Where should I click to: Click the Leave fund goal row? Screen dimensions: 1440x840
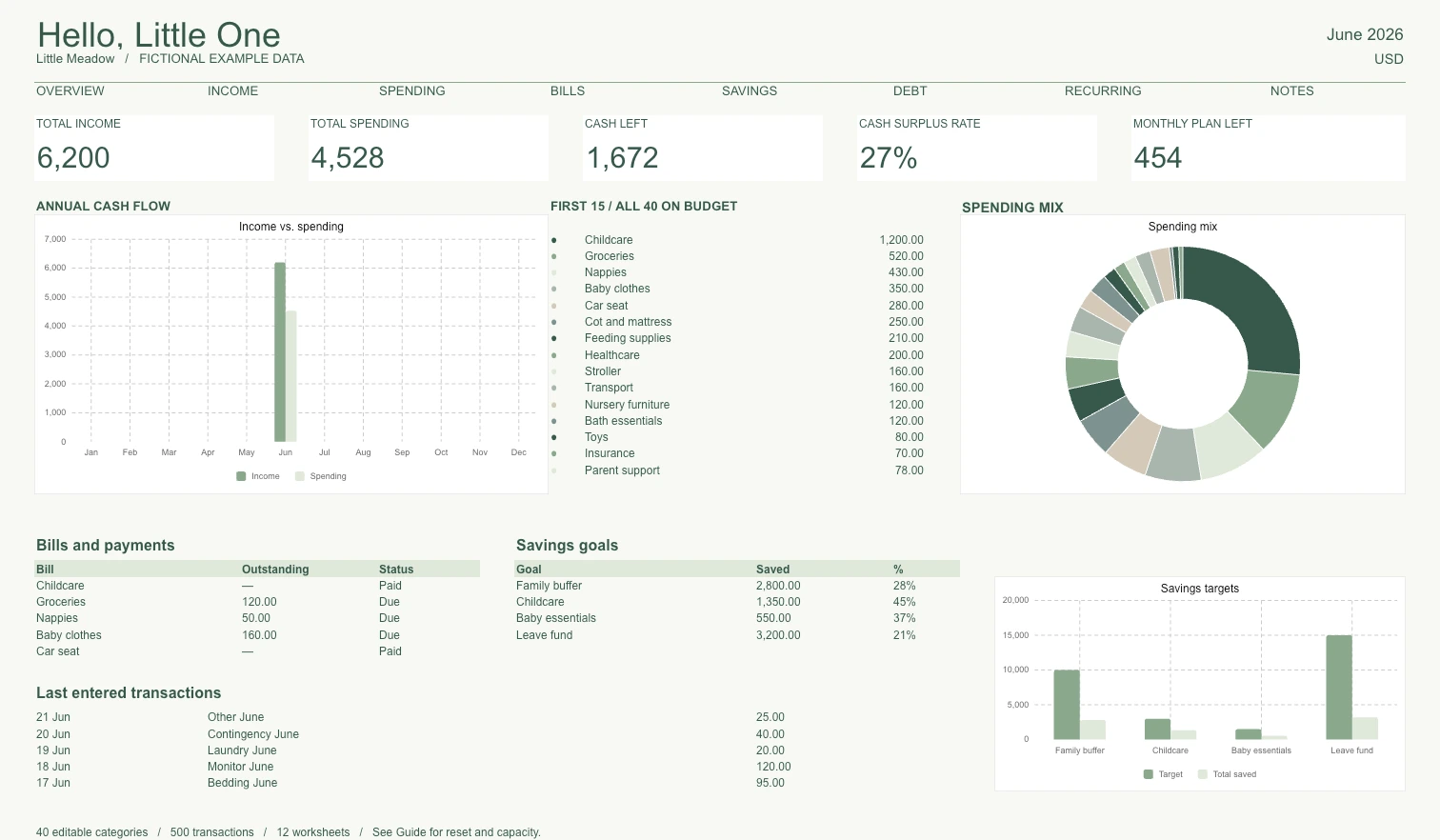(738, 635)
